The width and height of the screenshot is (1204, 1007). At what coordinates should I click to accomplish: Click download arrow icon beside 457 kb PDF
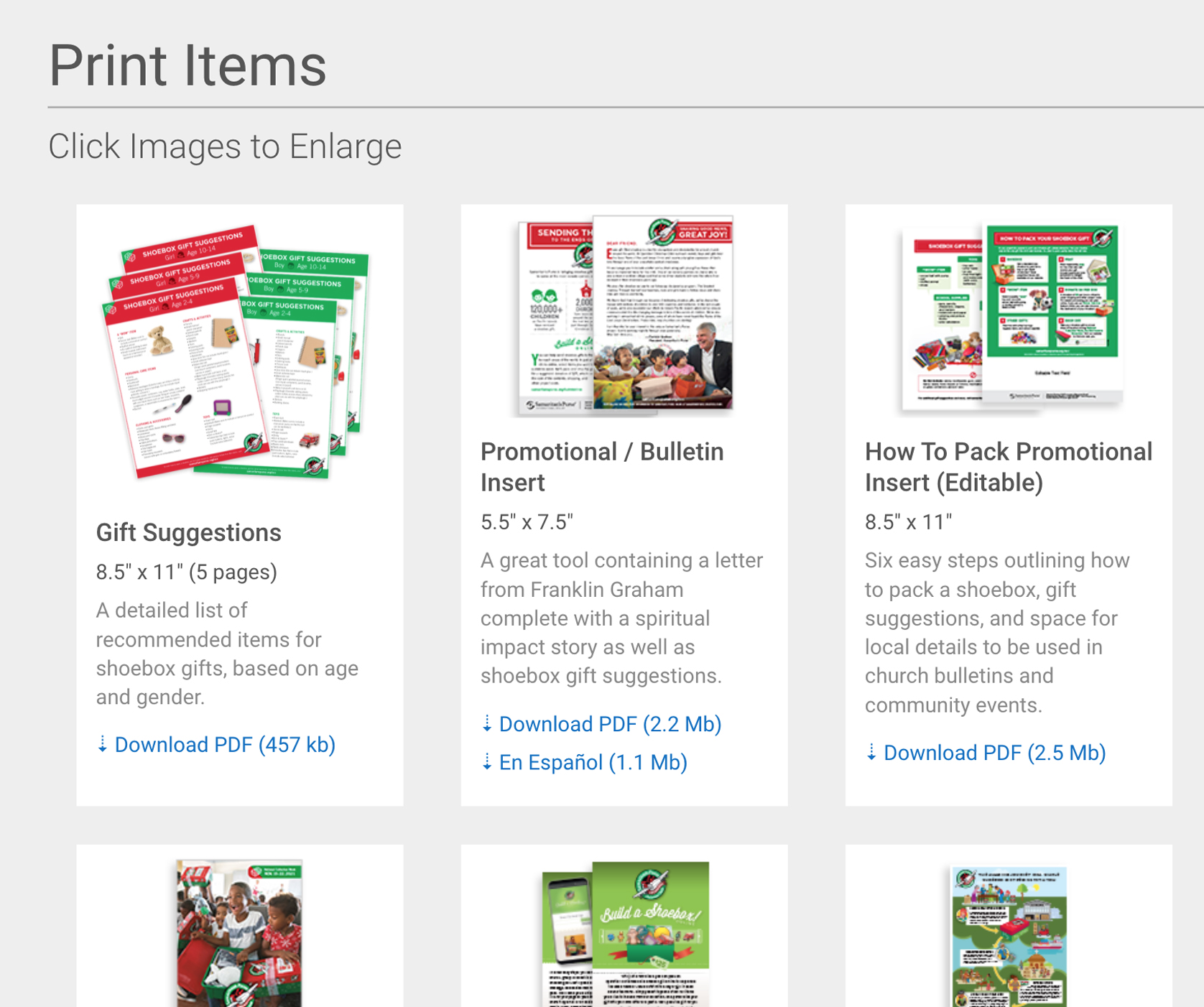(x=102, y=745)
